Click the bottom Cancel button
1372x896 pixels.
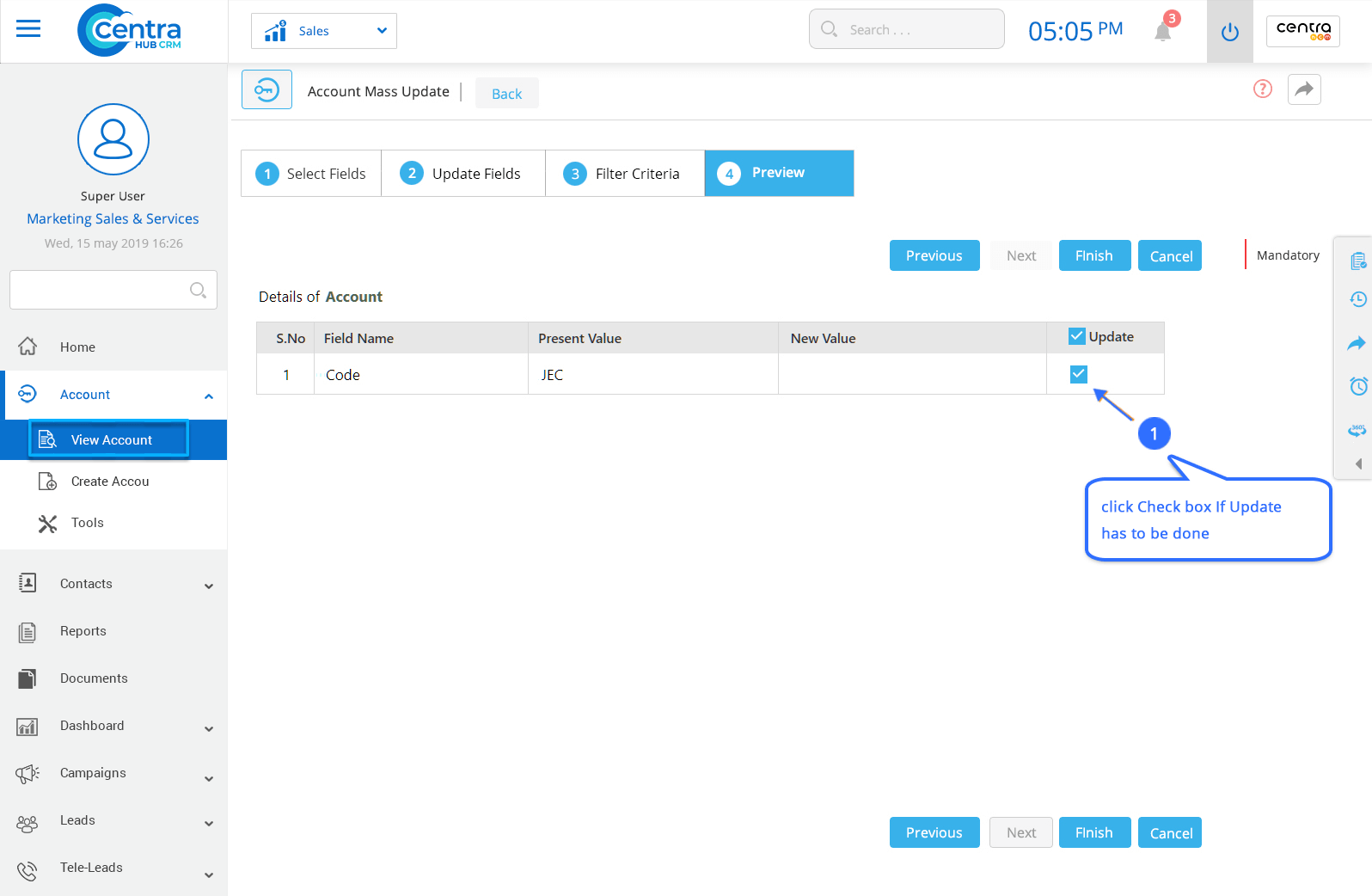[x=1170, y=832]
